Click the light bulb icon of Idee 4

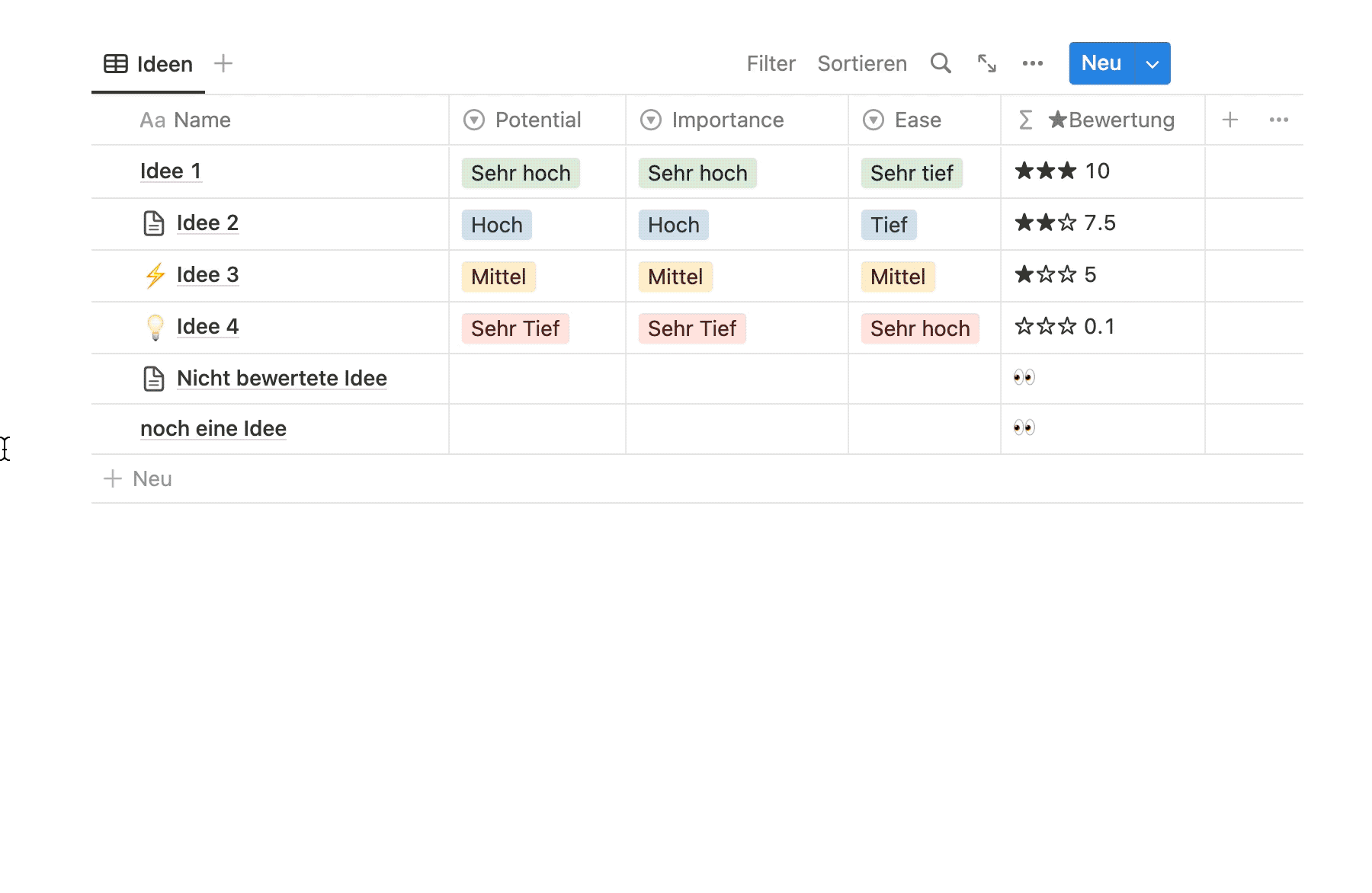[155, 327]
